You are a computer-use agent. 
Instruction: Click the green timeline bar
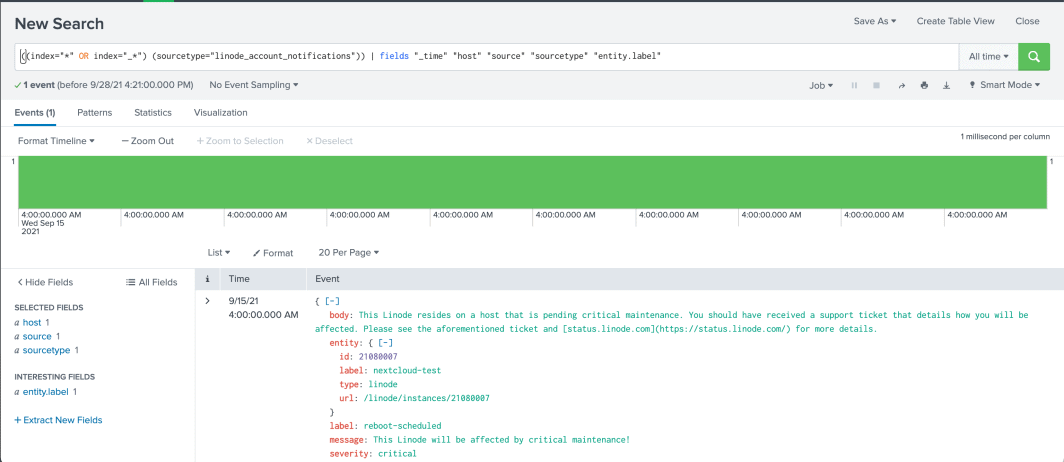pos(532,181)
